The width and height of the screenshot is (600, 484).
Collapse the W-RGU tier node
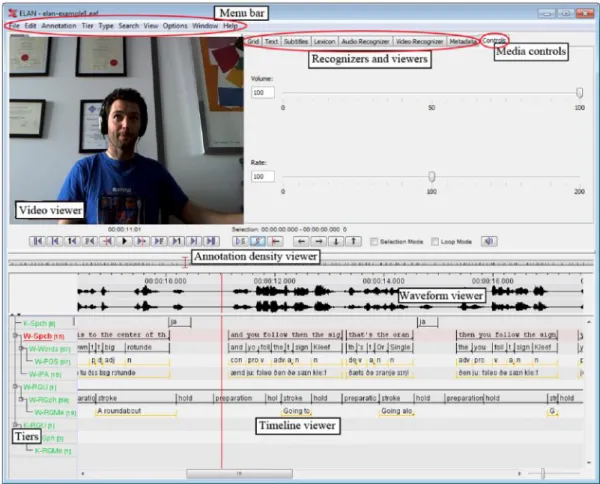[15, 386]
